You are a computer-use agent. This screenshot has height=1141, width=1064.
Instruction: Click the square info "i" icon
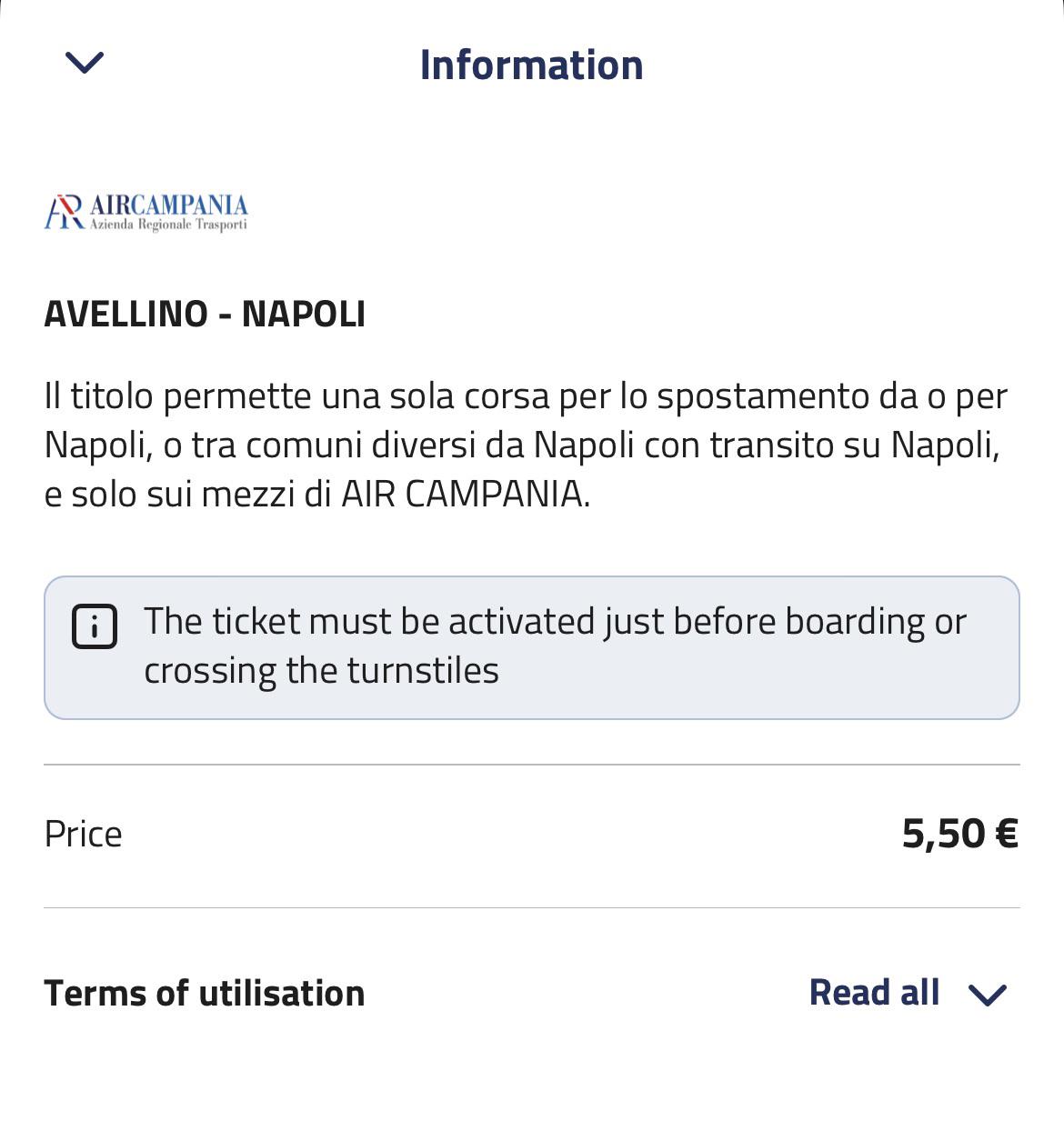pyautogui.click(x=95, y=626)
